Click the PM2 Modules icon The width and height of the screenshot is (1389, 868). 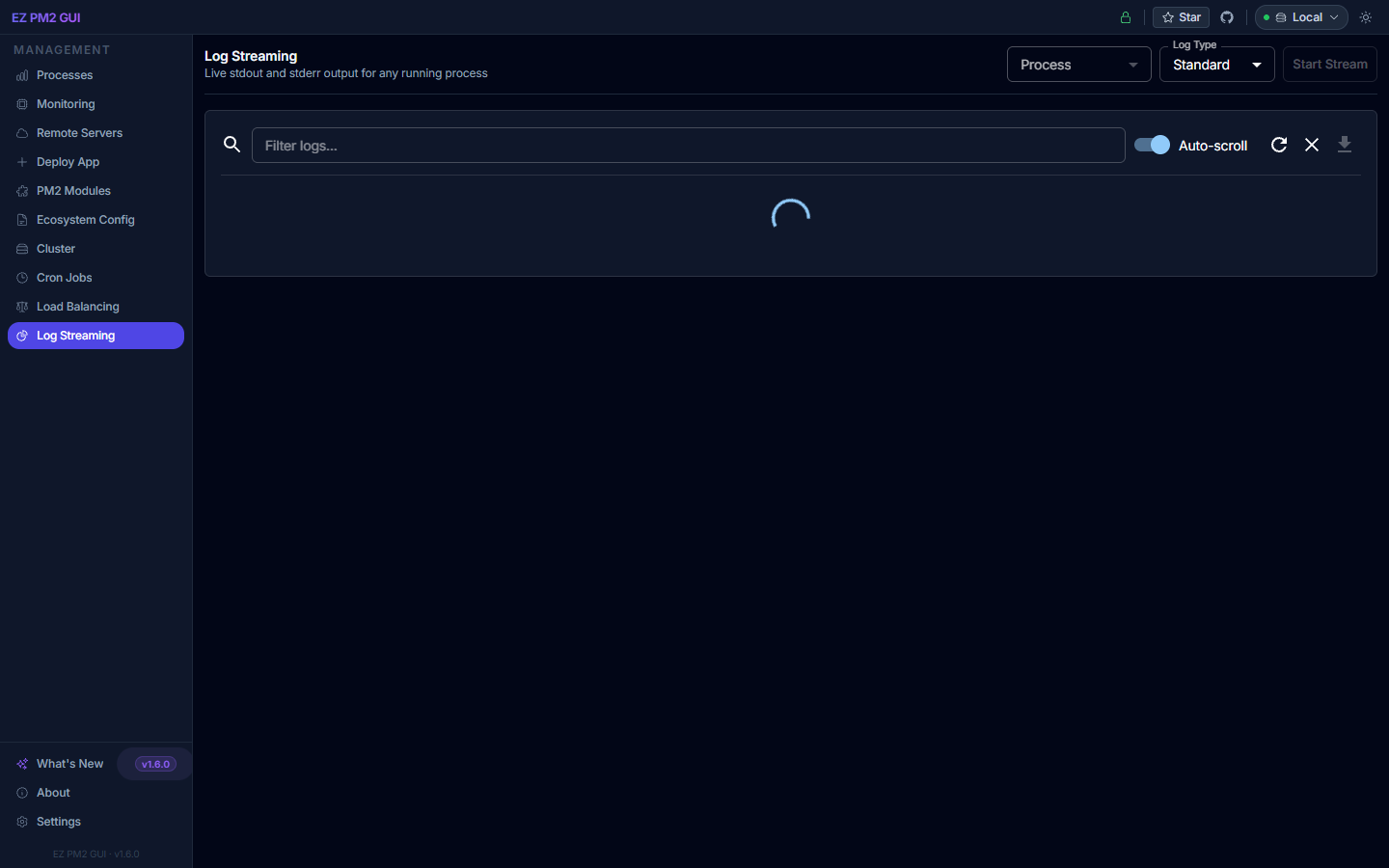coord(21,190)
